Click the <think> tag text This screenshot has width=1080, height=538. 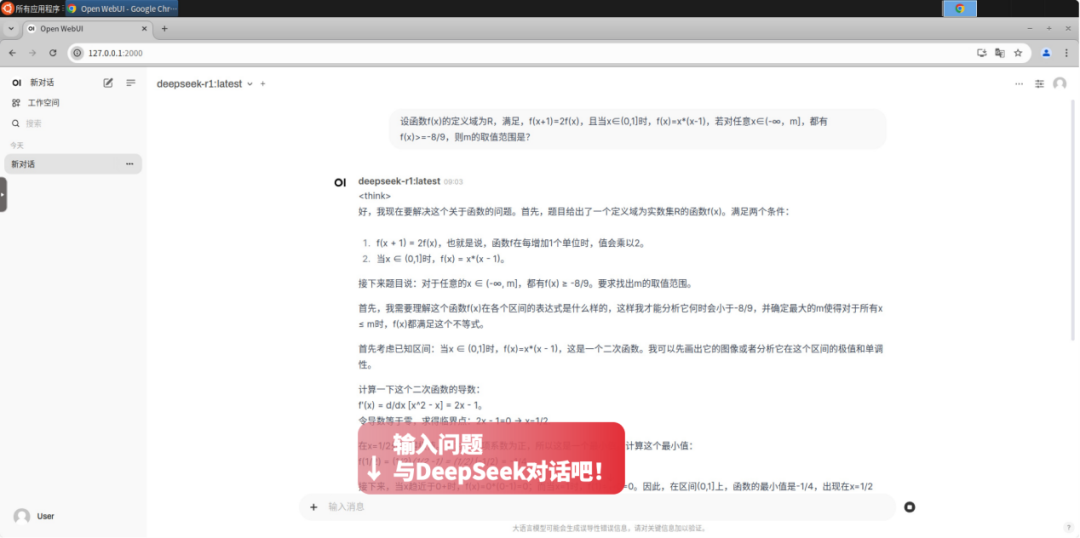pyautogui.click(x=375, y=196)
